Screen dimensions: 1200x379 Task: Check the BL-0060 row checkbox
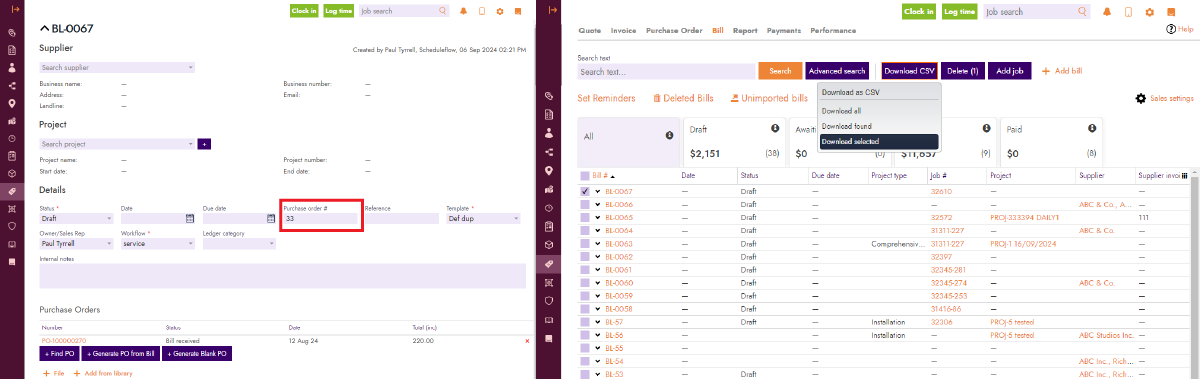coord(585,282)
